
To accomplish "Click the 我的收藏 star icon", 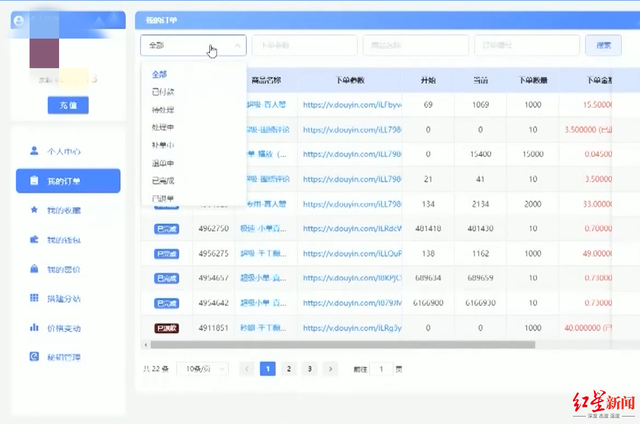I will (33, 211).
